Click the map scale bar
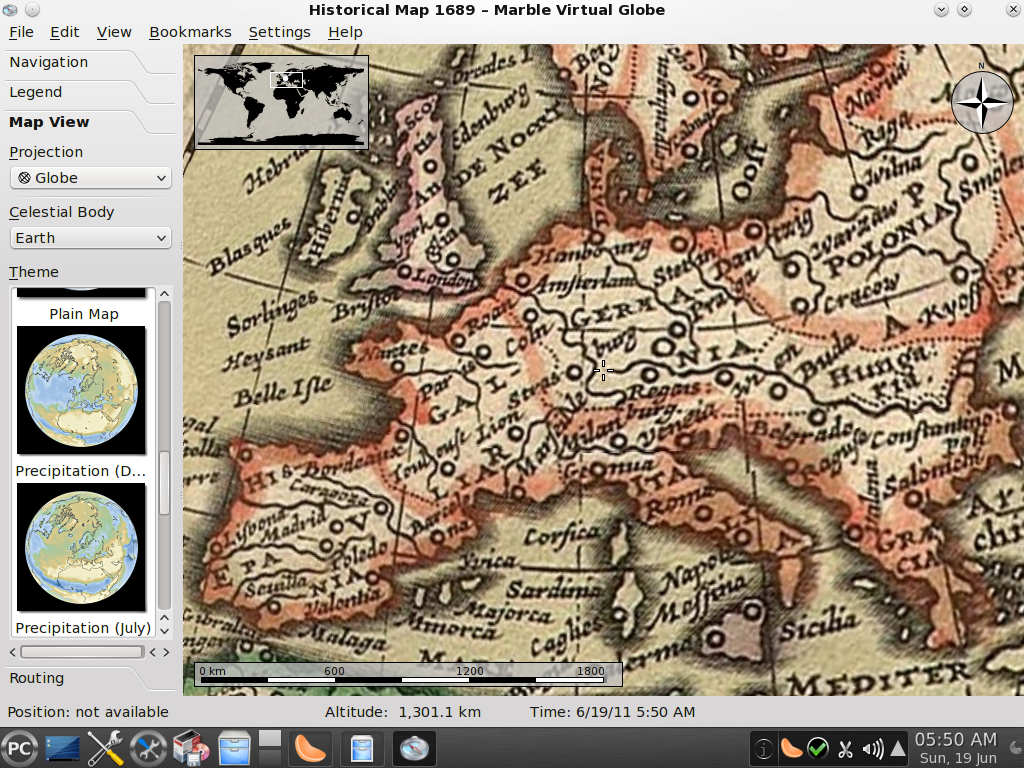This screenshot has height=768, width=1024. (408, 675)
